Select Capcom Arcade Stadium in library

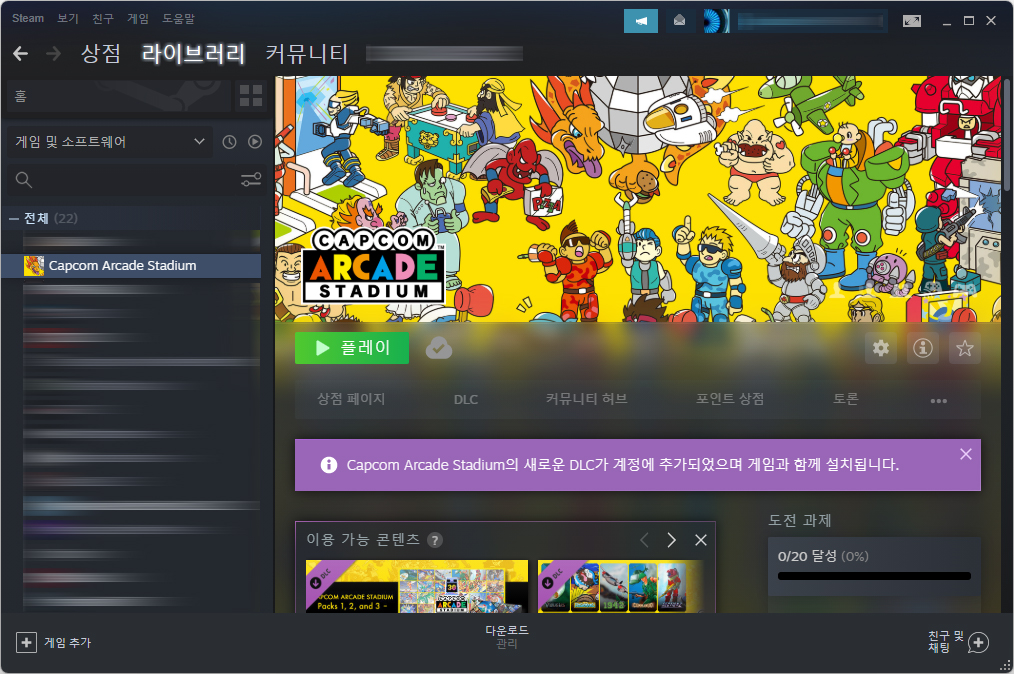click(x=131, y=266)
